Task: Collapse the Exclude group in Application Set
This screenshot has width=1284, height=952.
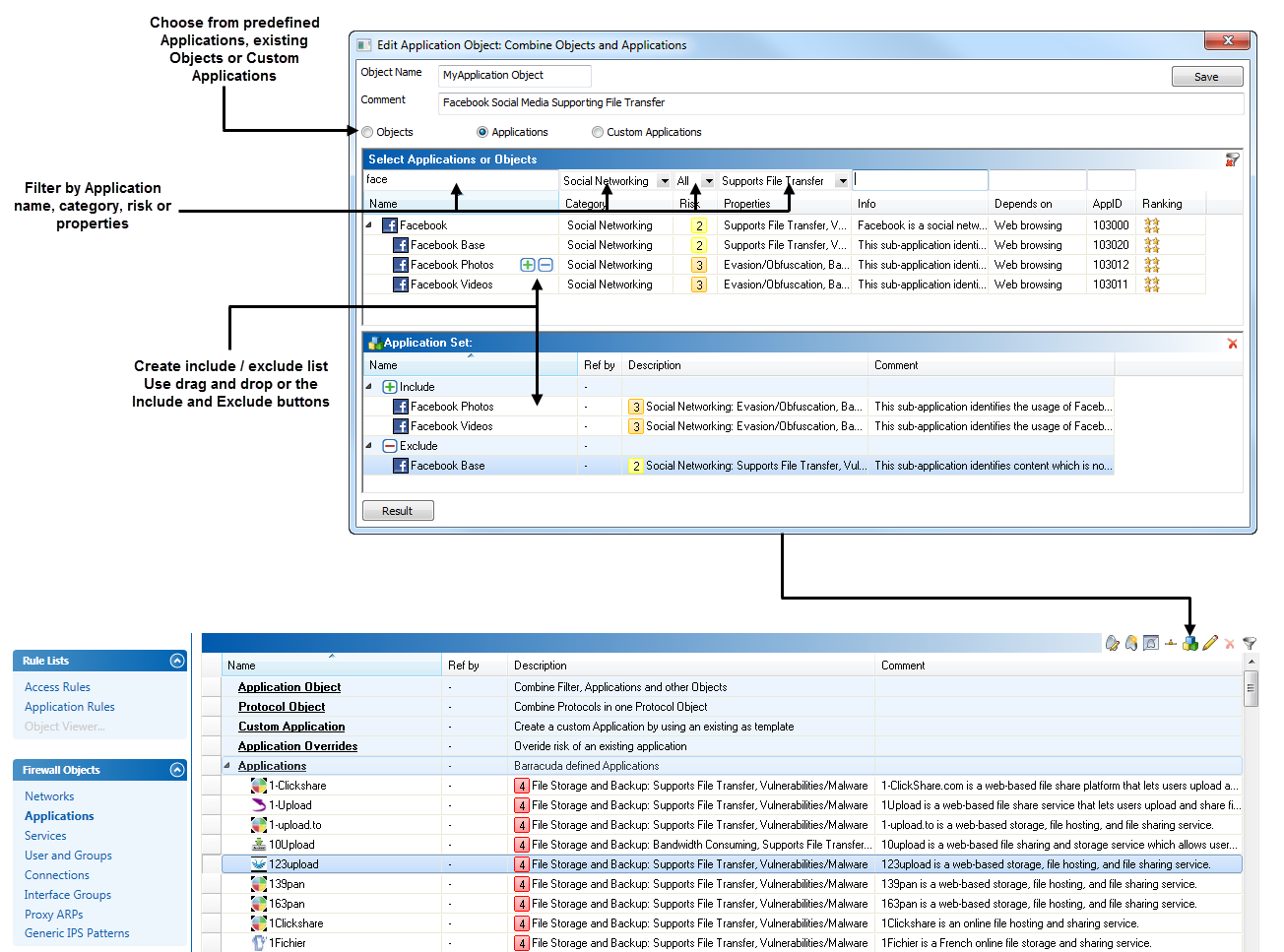Action: coord(369,446)
